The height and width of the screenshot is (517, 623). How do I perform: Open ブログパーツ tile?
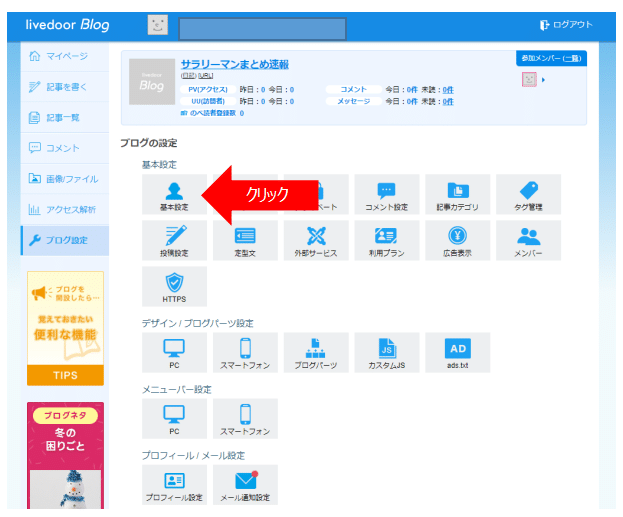316,352
